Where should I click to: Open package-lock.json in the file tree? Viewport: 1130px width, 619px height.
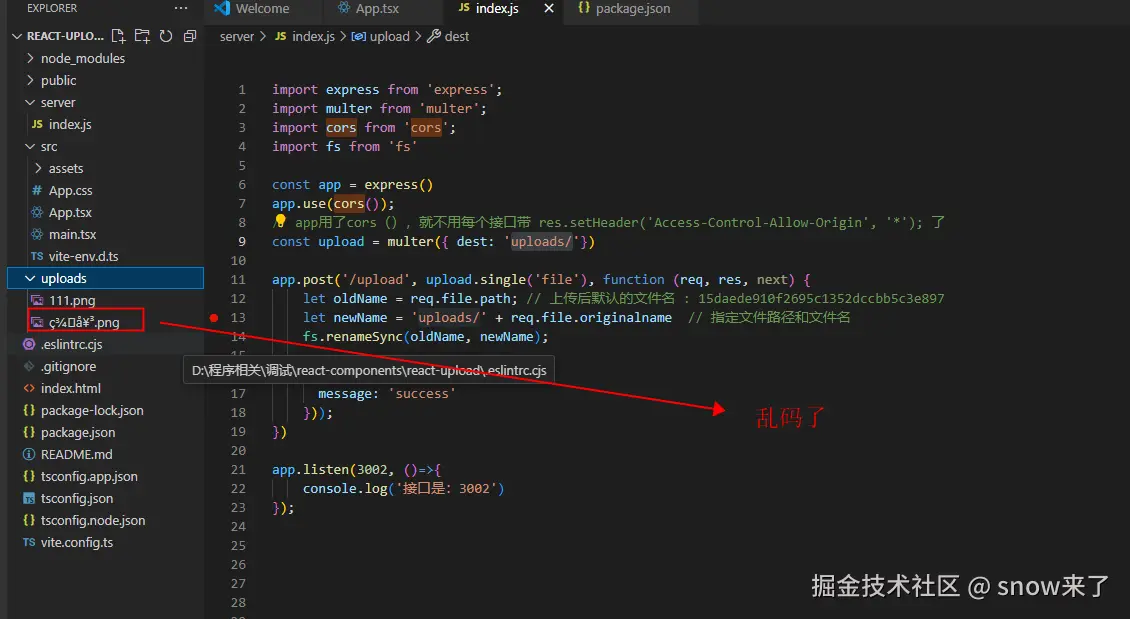click(x=92, y=410)
